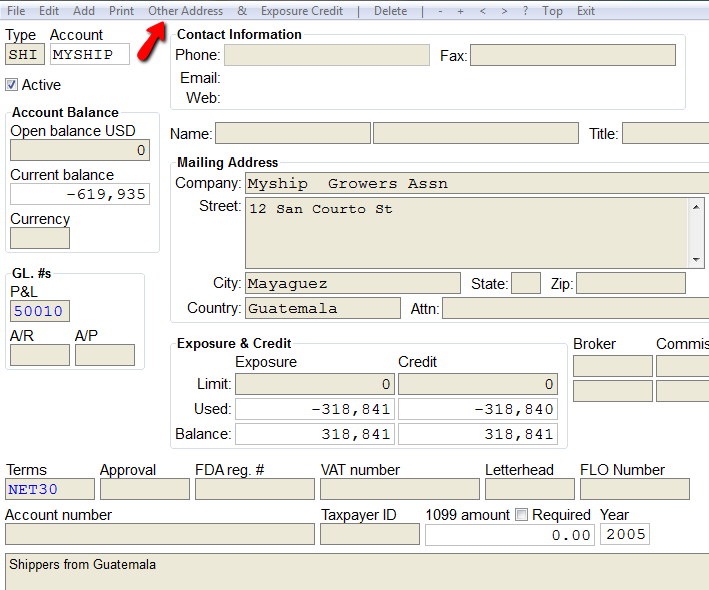
Task: Click the A/P GL field
Action: [x=105, y=355]
